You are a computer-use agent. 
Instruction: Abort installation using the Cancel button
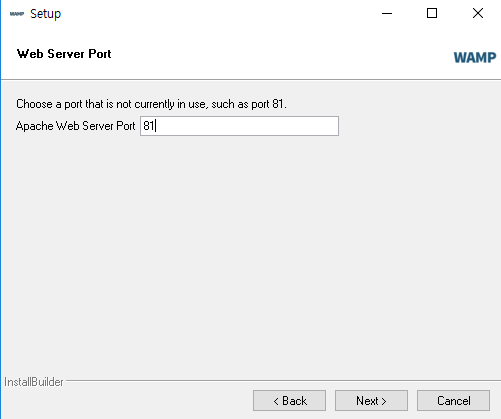453,401
